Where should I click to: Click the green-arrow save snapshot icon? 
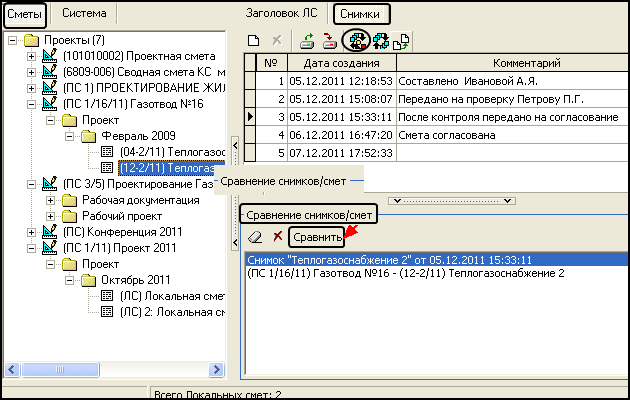(309, 40)
